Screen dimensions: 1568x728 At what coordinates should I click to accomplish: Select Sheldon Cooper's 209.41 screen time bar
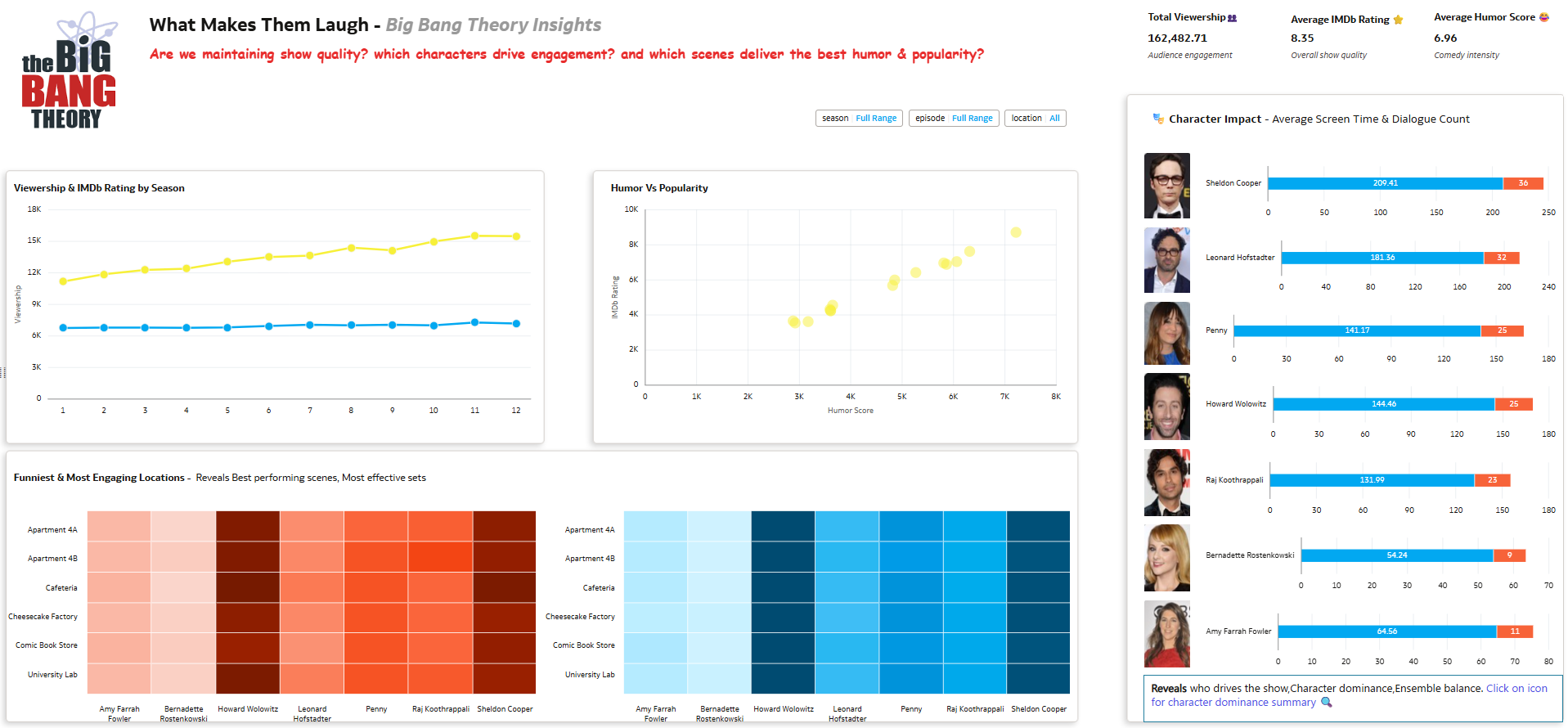tap(1386, 183)
